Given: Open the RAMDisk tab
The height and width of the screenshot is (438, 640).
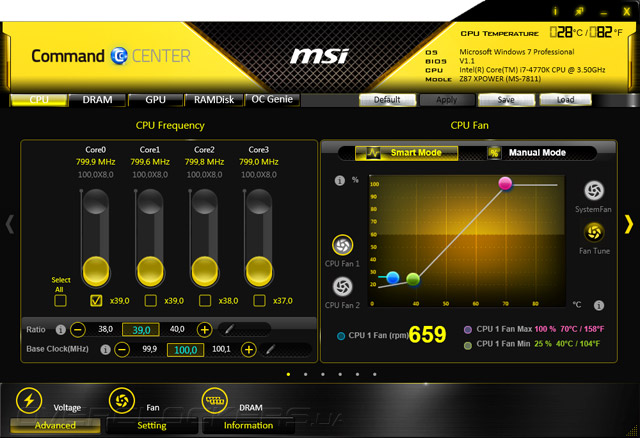Looking at the screenshot, I should pyautogui.click(x=214, y=100).
